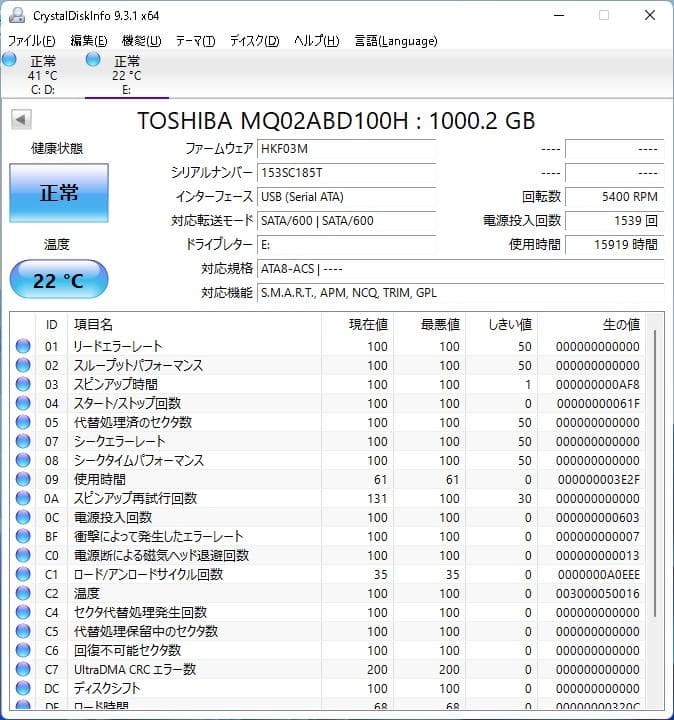
Task: Open the ヘルプ(H) menu
Action: point(316,41)
